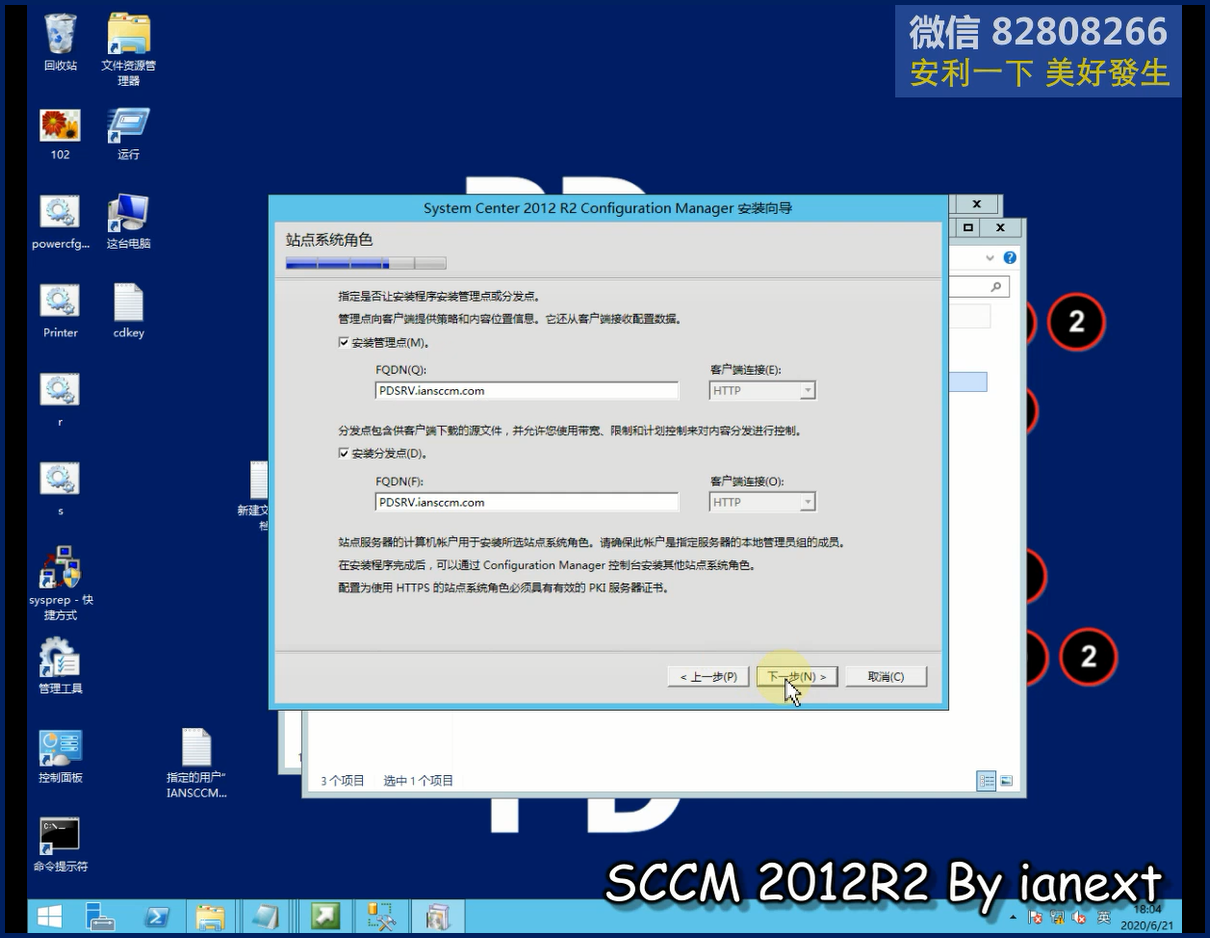Open the taskbar clock showing 18:04
The image size is (1210, 938).
[1148, 917]
